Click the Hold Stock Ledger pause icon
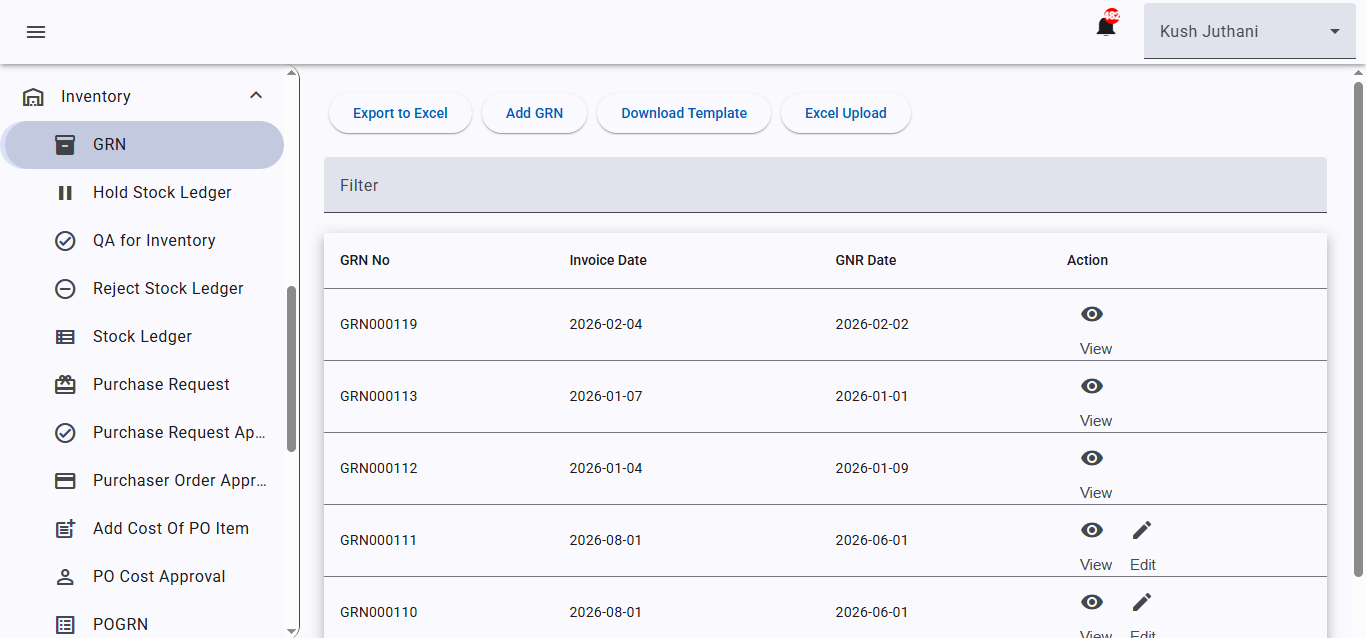Viewport: 1366px width, 638px height. (x=65, y=193)
